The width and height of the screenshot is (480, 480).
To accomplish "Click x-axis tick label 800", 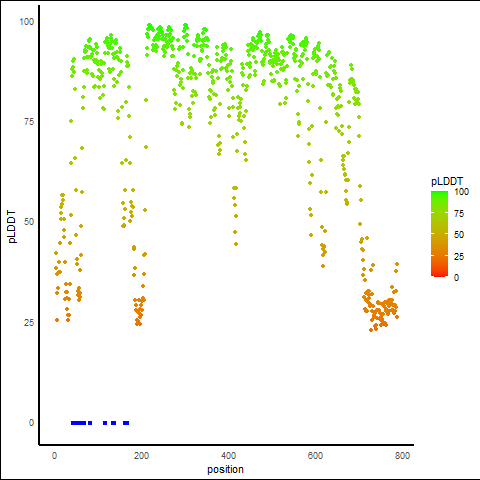I will tap(402, 456).
